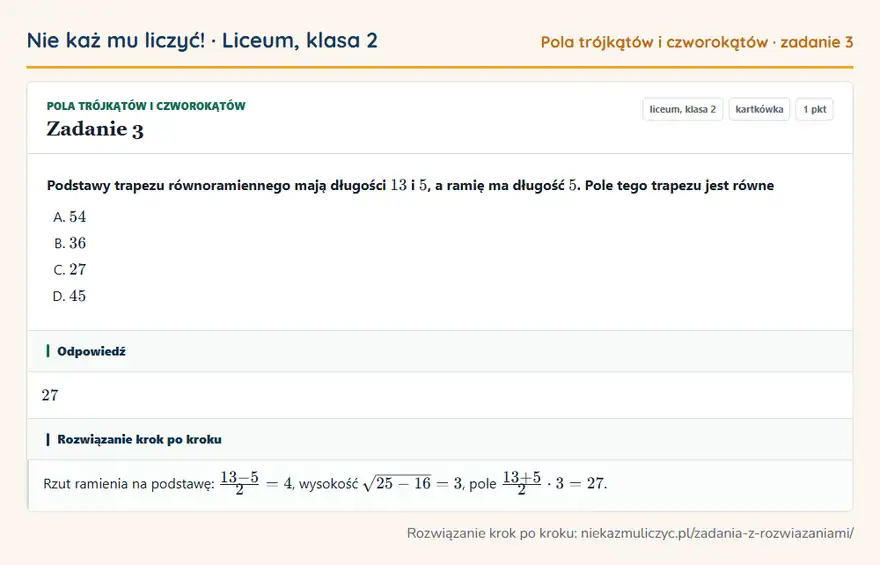Image resolution: width=880 pixels, height=565 pixels.
Task: Click the solution line 'Rzut ramienia na podstawę'
Action: [x=325, y=484]
